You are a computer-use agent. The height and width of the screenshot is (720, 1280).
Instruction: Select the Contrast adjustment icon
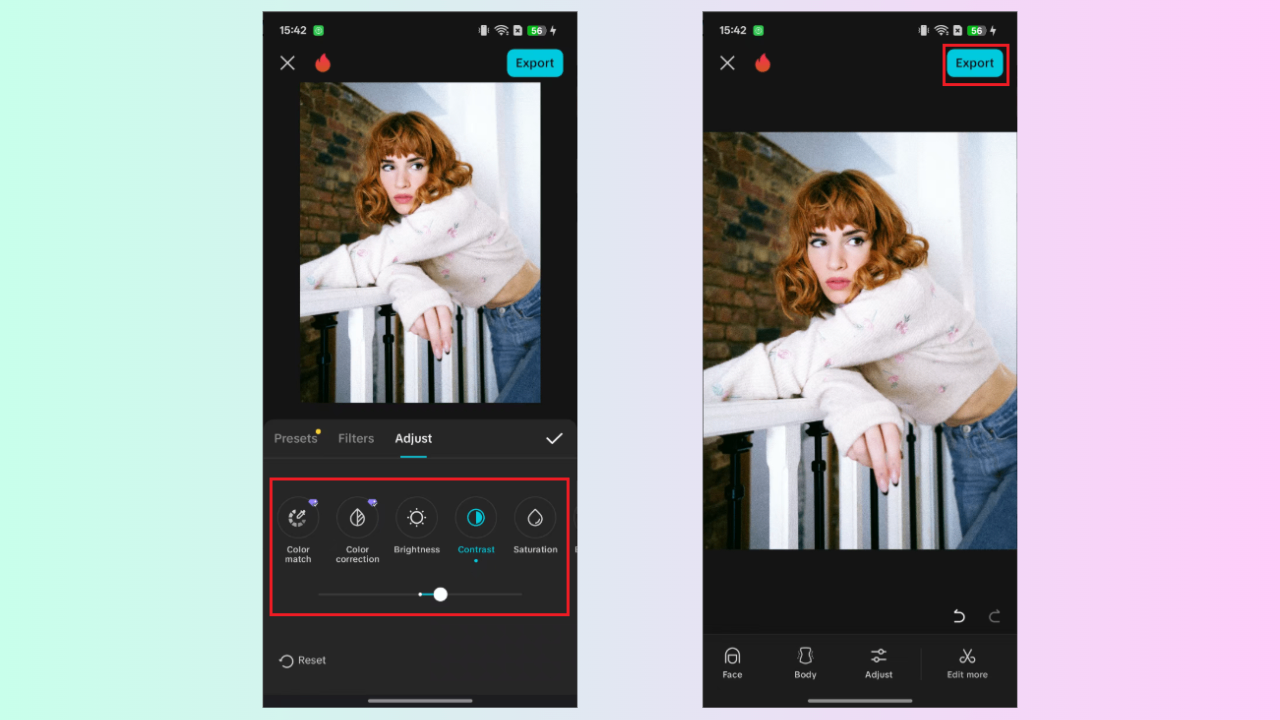[x=476, y=518]
